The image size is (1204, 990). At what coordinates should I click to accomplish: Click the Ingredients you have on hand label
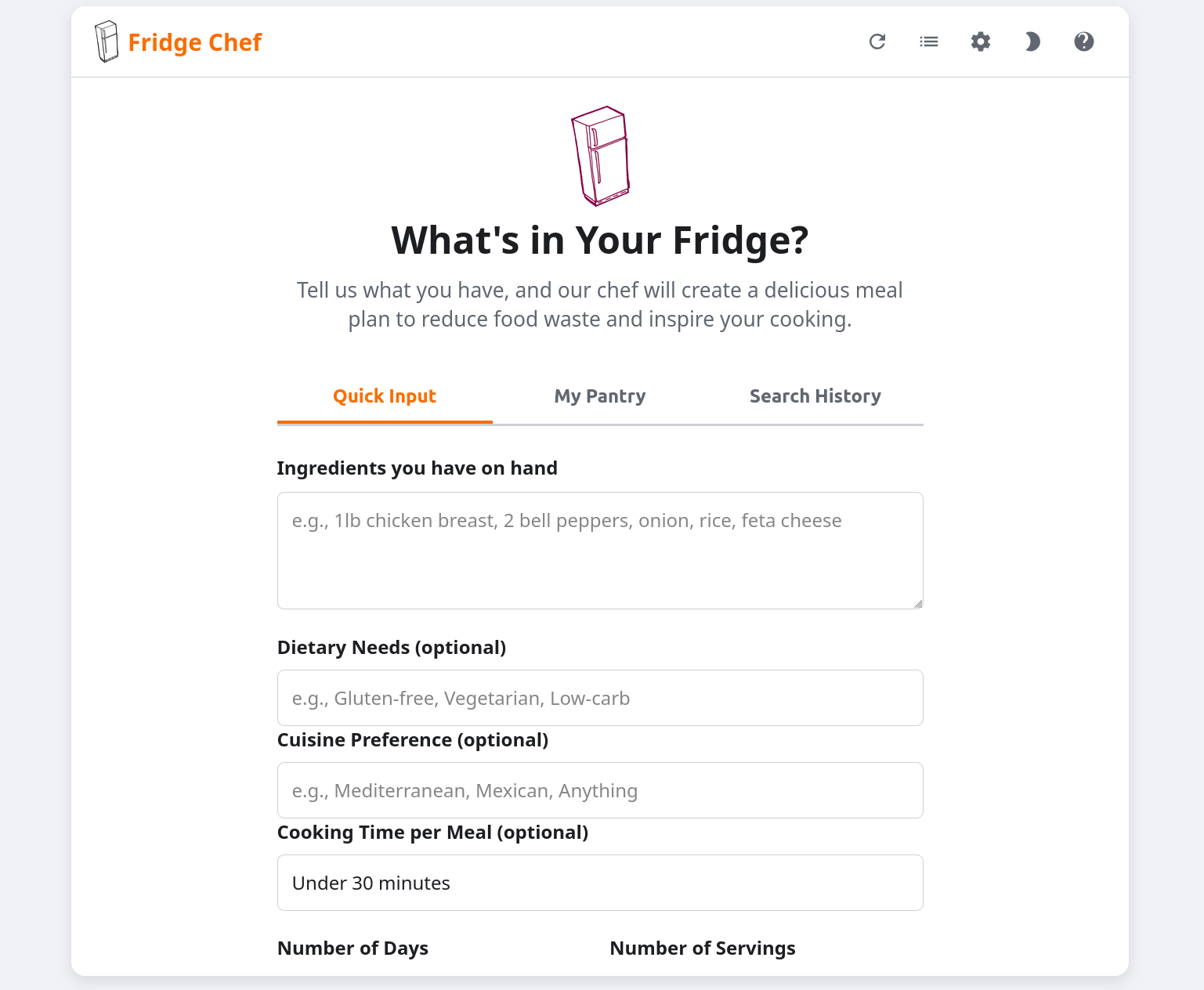pyautogui.click(x=418, y=468)
